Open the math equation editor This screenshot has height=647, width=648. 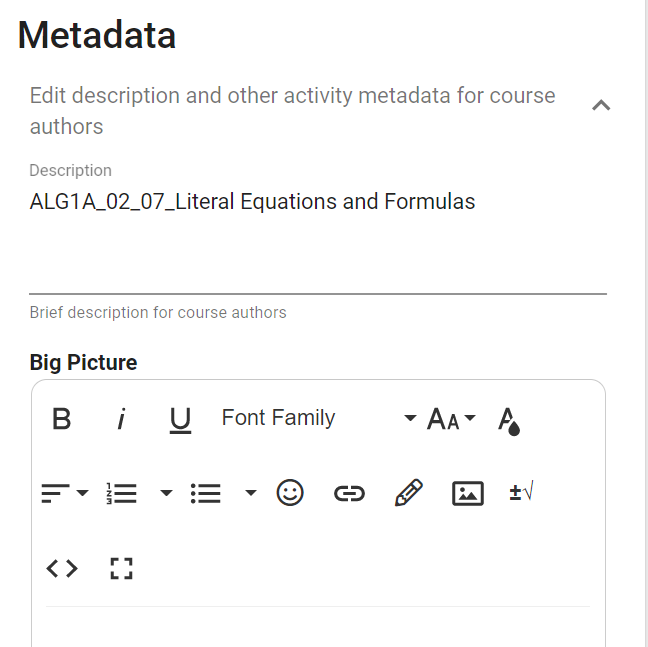pos(522,491)
